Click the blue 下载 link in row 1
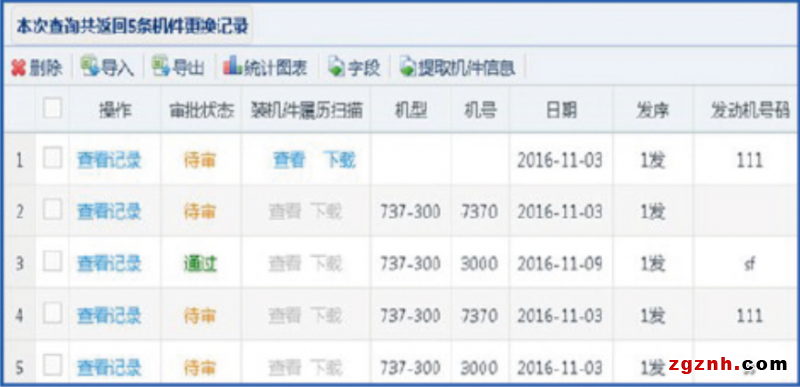The width and height of the screenshot is (800, 387). click(x=339, y=161)
